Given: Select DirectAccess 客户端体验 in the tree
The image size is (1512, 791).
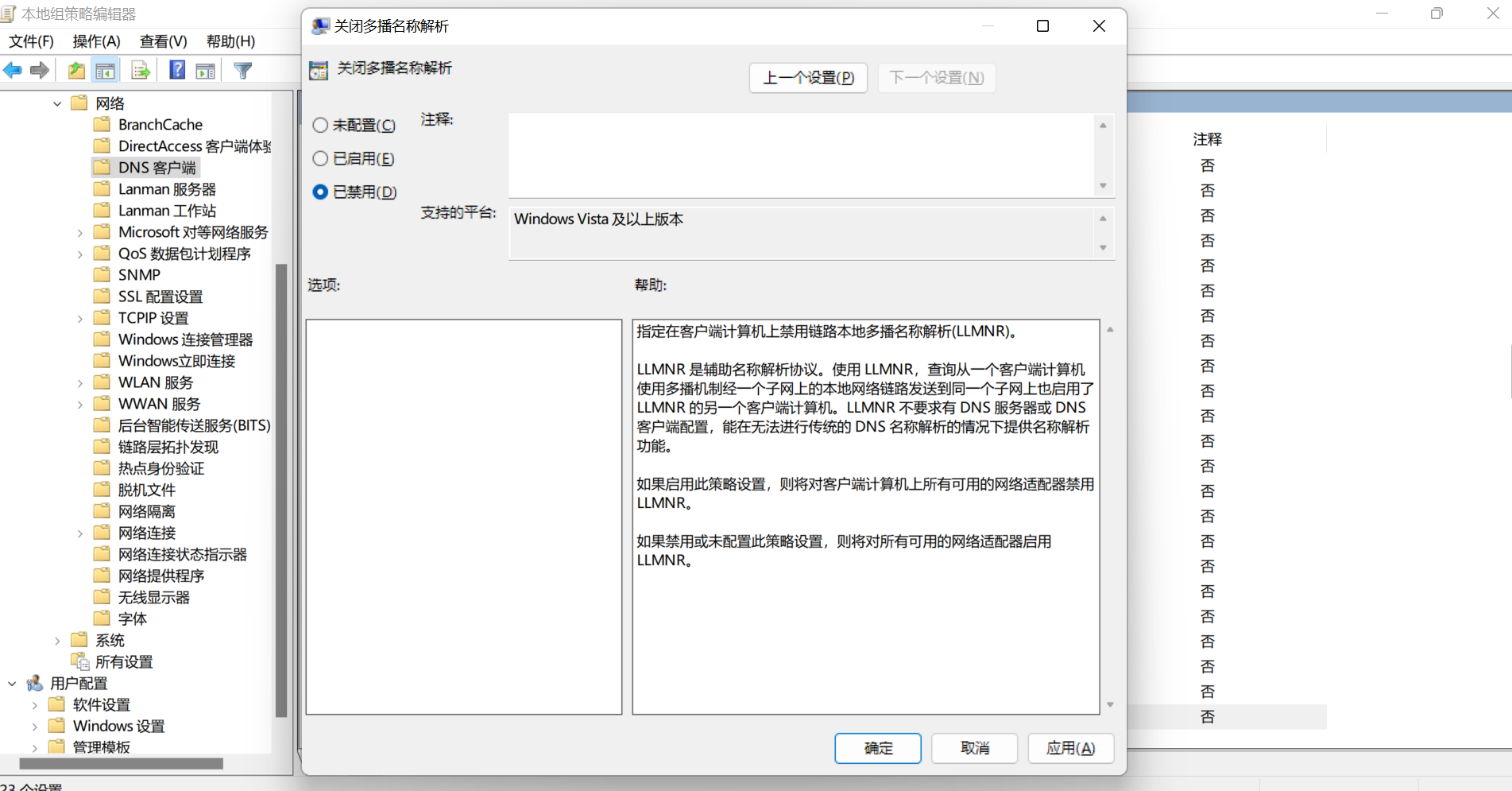Looking at the screenshot, I should tap(195, 146).
